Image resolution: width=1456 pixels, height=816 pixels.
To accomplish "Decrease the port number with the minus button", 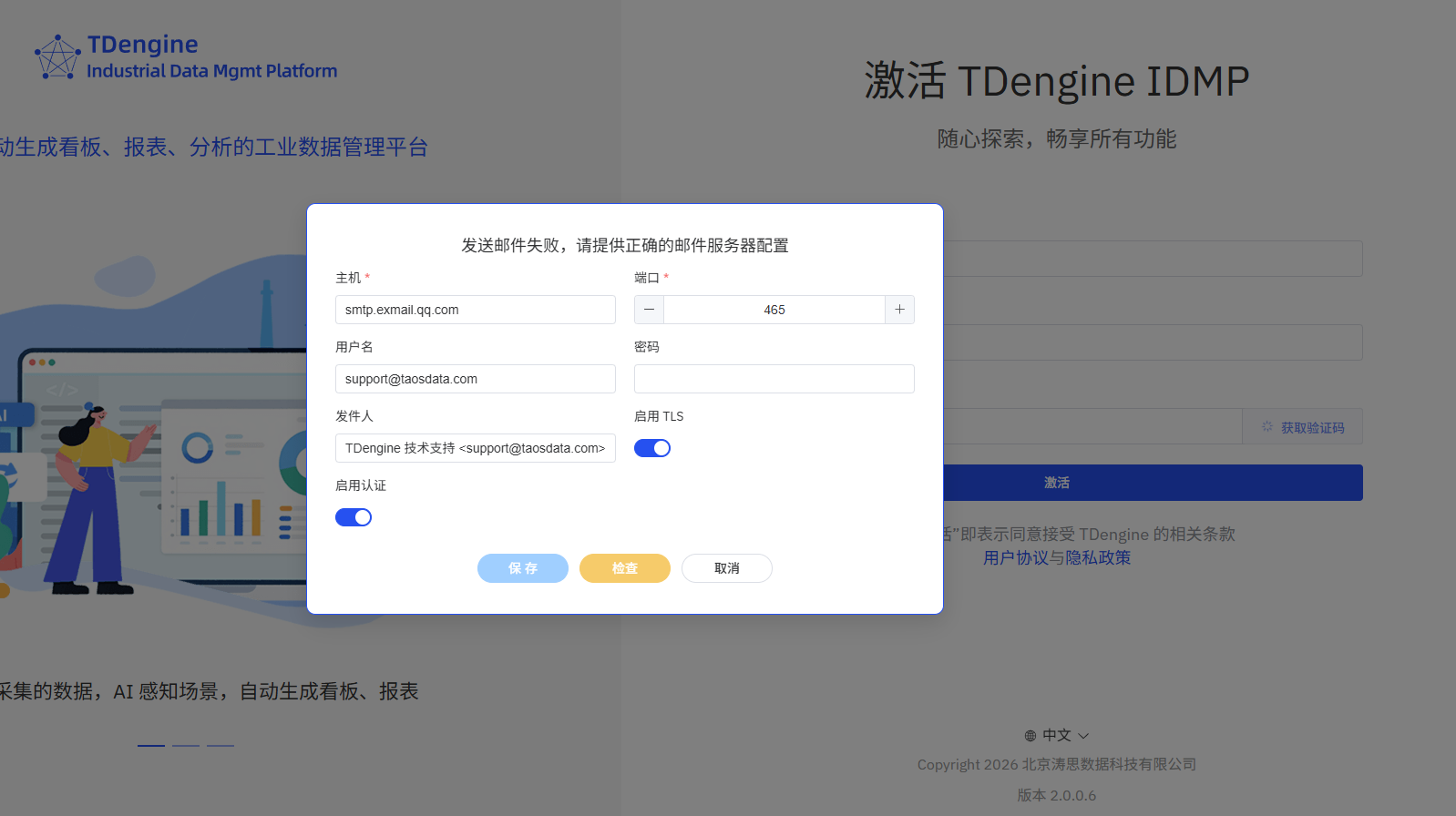I will tap(649, 310).
